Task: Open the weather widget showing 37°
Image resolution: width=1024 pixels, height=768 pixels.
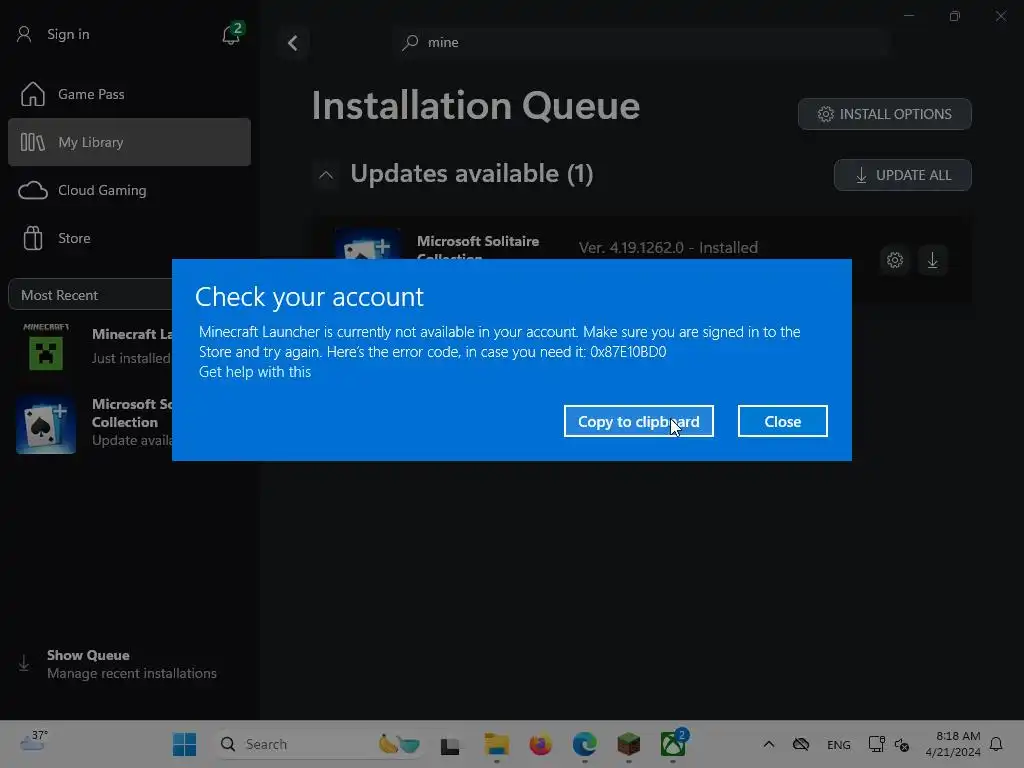Action: click(34, 742)
